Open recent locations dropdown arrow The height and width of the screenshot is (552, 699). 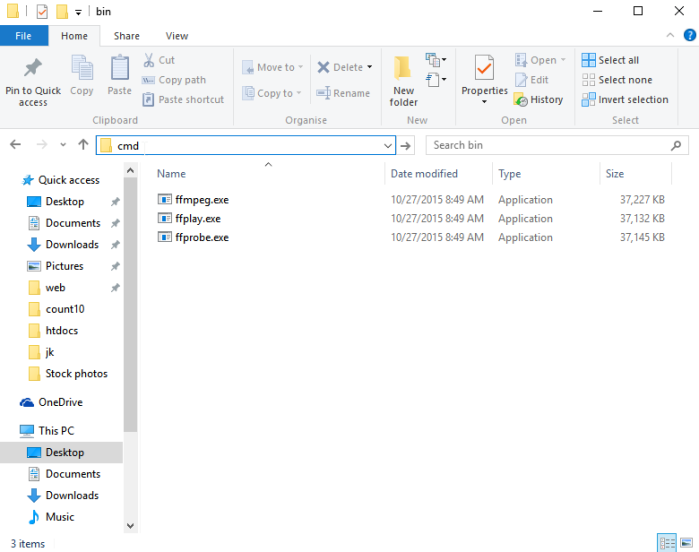coord(63,144)
